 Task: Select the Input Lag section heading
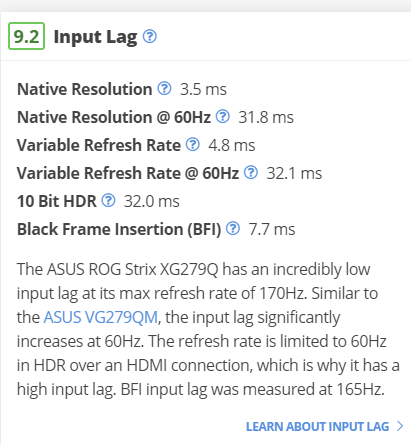[95, 37]
